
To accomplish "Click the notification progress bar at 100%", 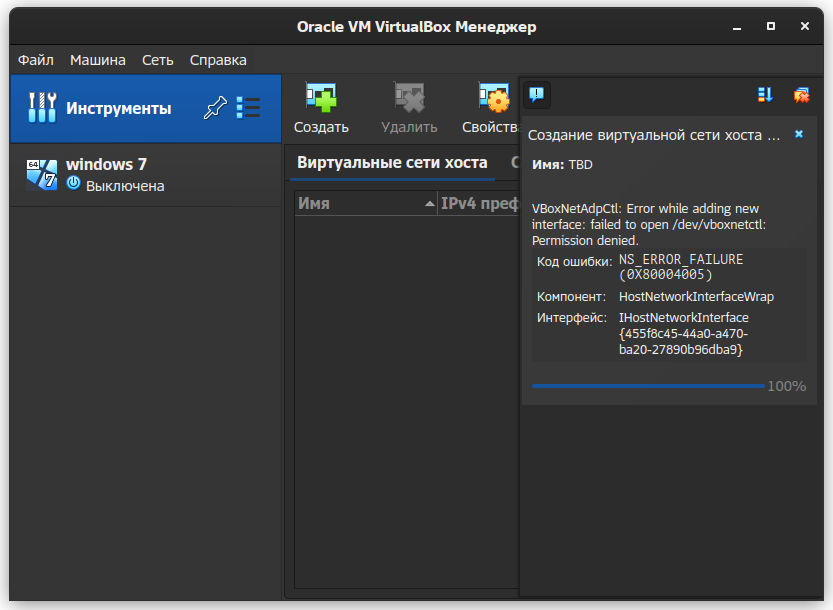I will 648,386.
